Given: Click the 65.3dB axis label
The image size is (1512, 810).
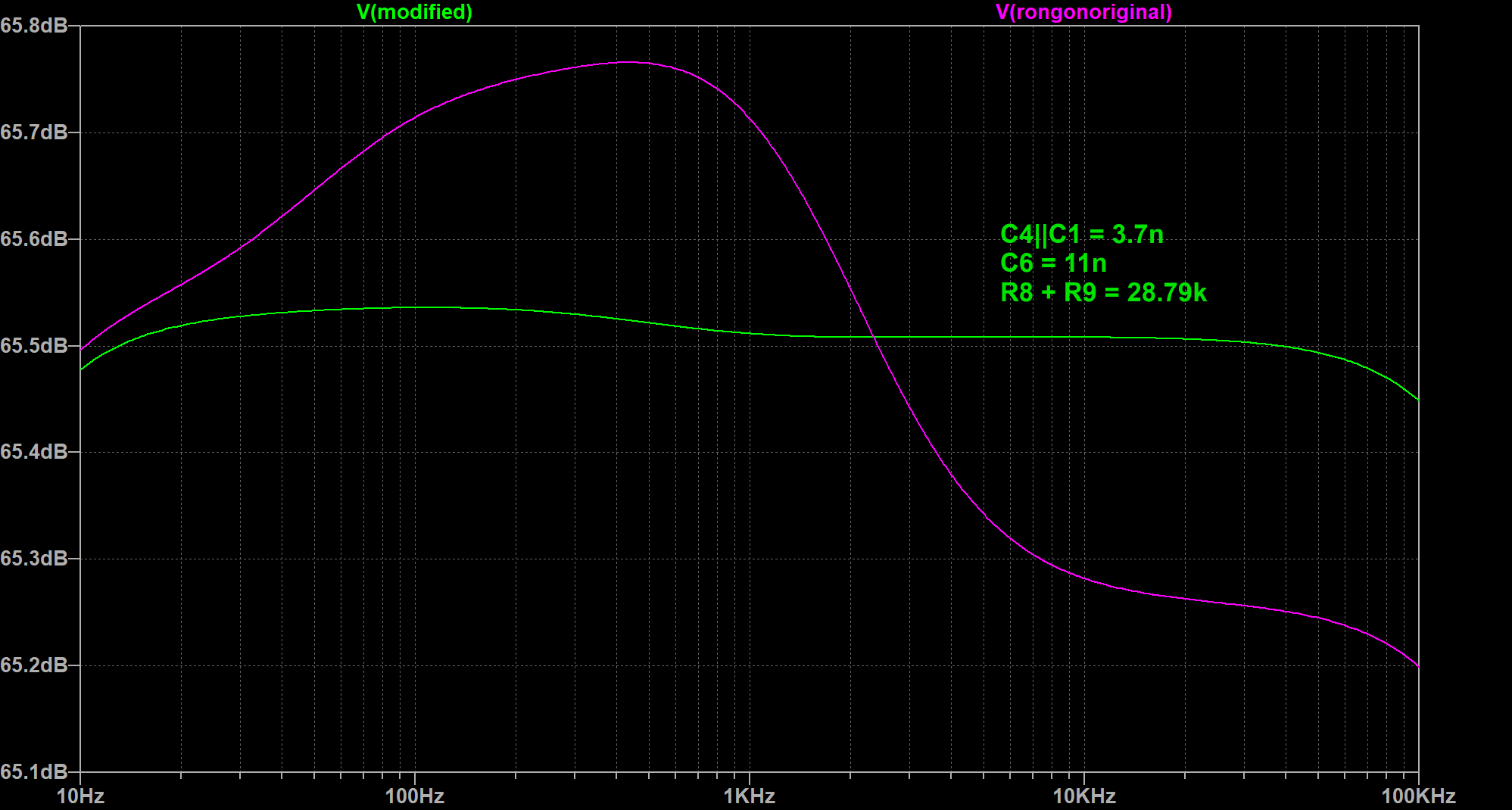Looking at the screenshot, I should [x=34, y=559].
